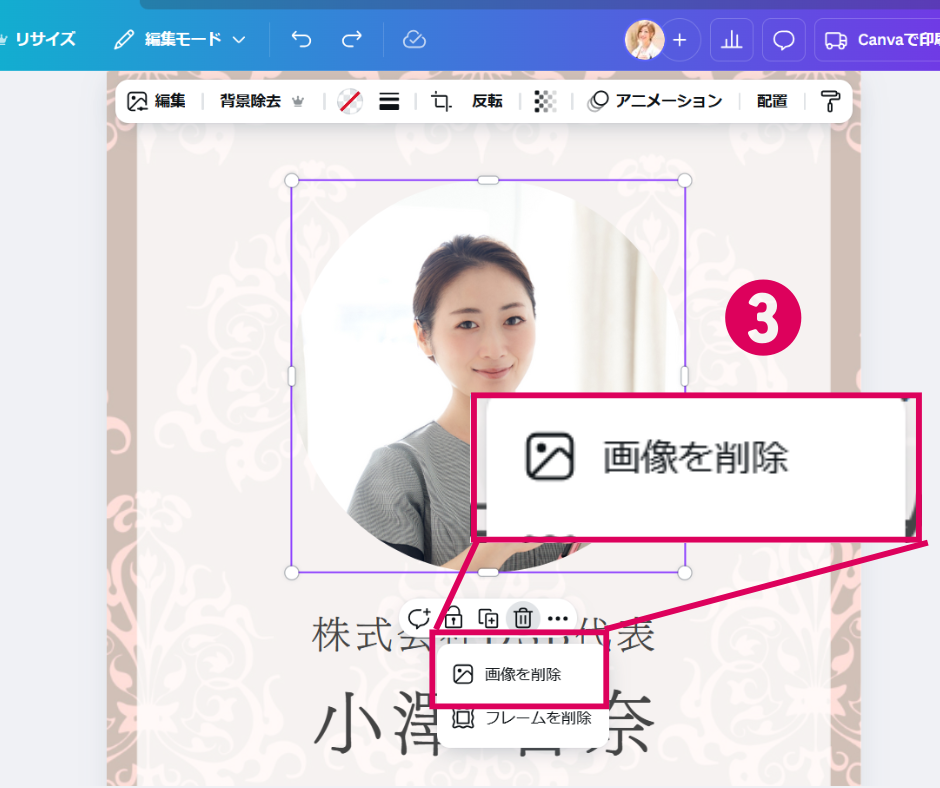940x788 pixels.
Task: Click the add collaborator plus button
Action: pos(680,40)
